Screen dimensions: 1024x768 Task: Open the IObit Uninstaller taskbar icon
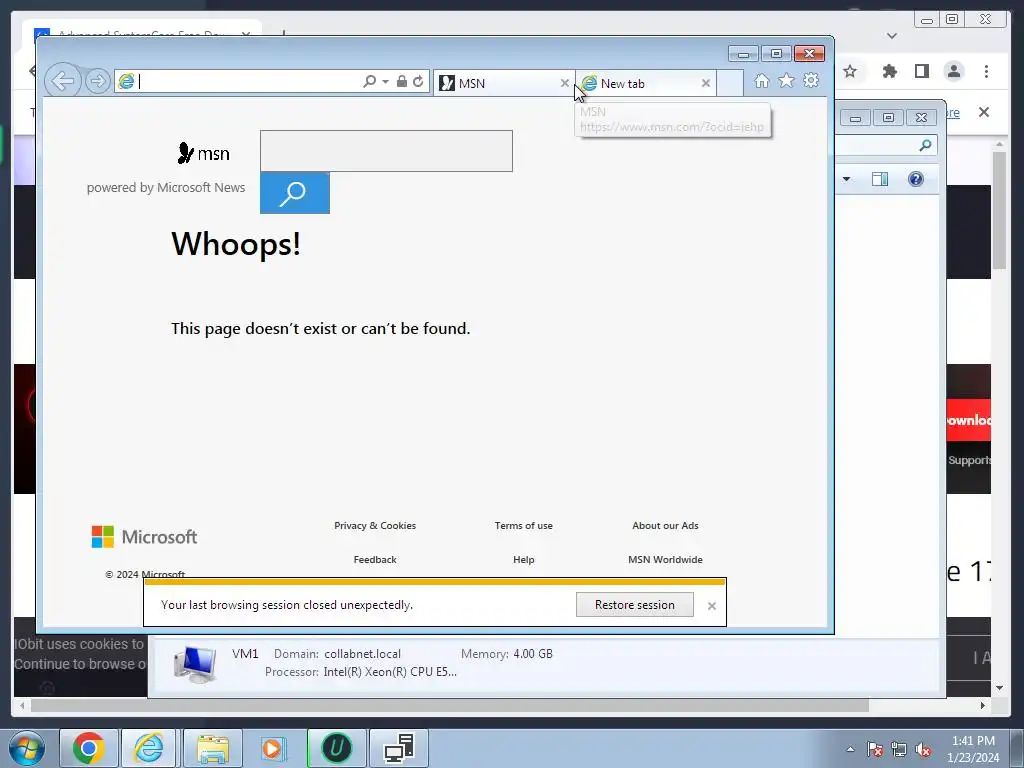click(x=337, y=748)
